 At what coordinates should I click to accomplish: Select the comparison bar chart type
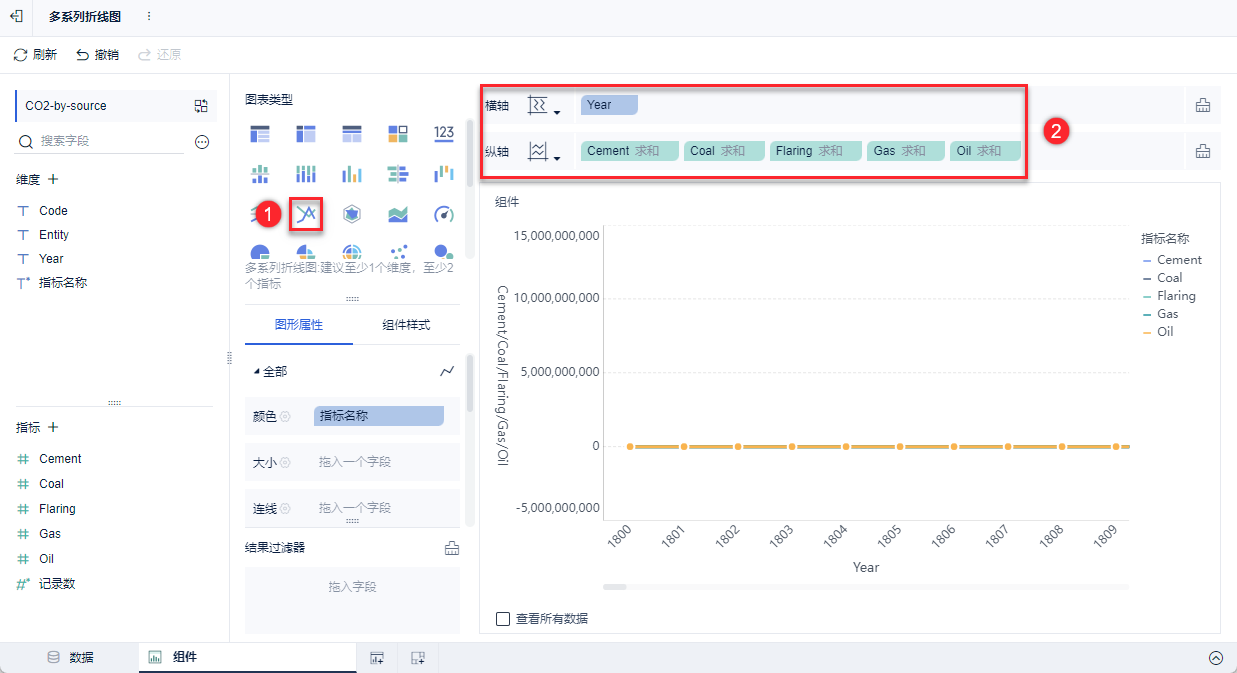398,174
